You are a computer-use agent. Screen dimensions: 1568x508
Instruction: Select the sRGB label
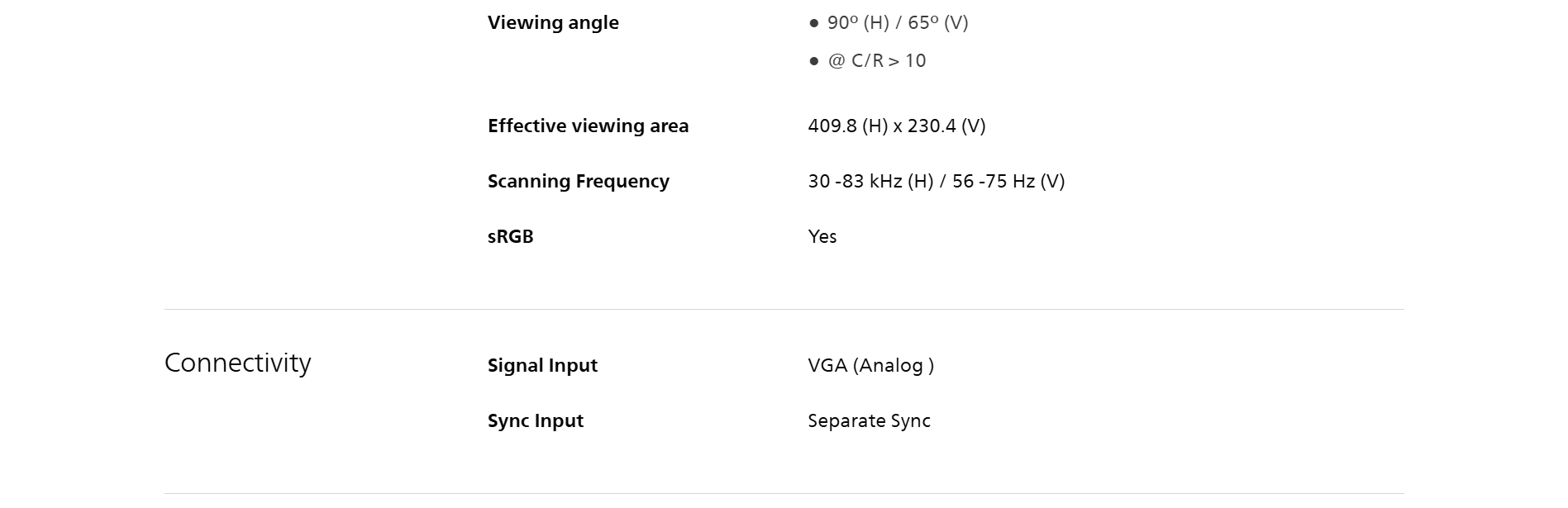click(x=510, y=237)
